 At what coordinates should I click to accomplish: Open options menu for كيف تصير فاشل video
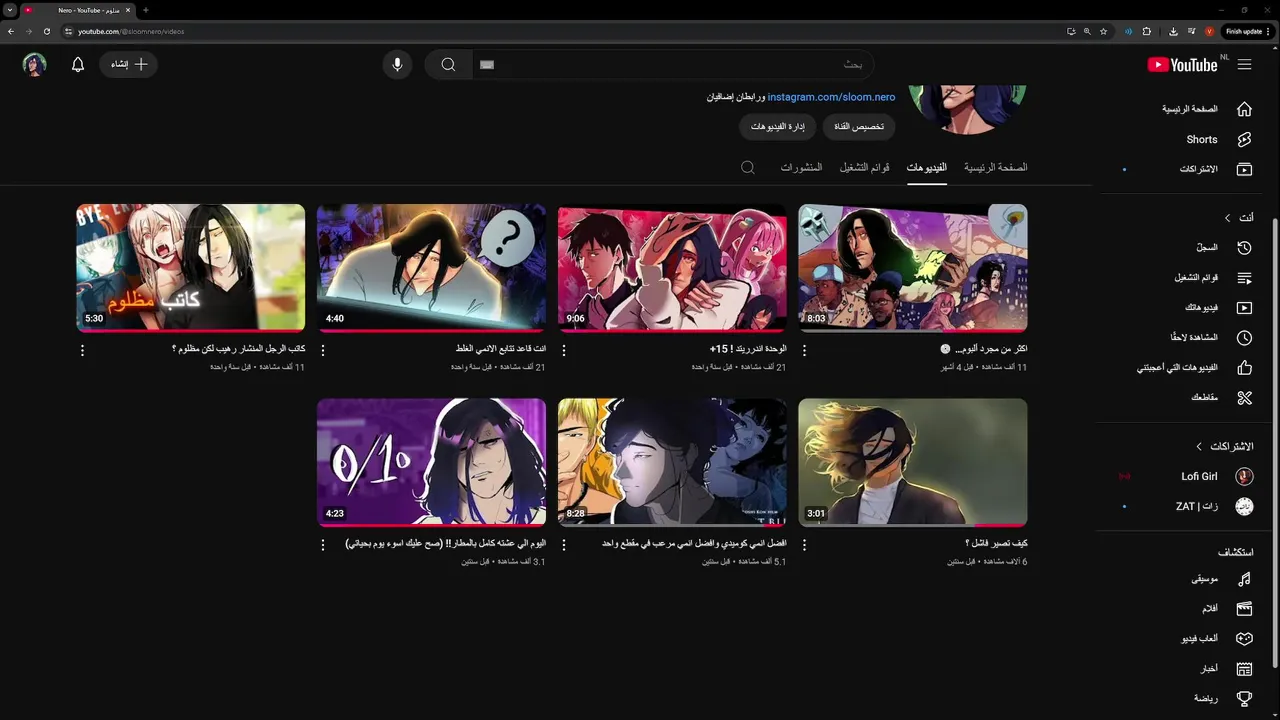[x=805, y=545]
